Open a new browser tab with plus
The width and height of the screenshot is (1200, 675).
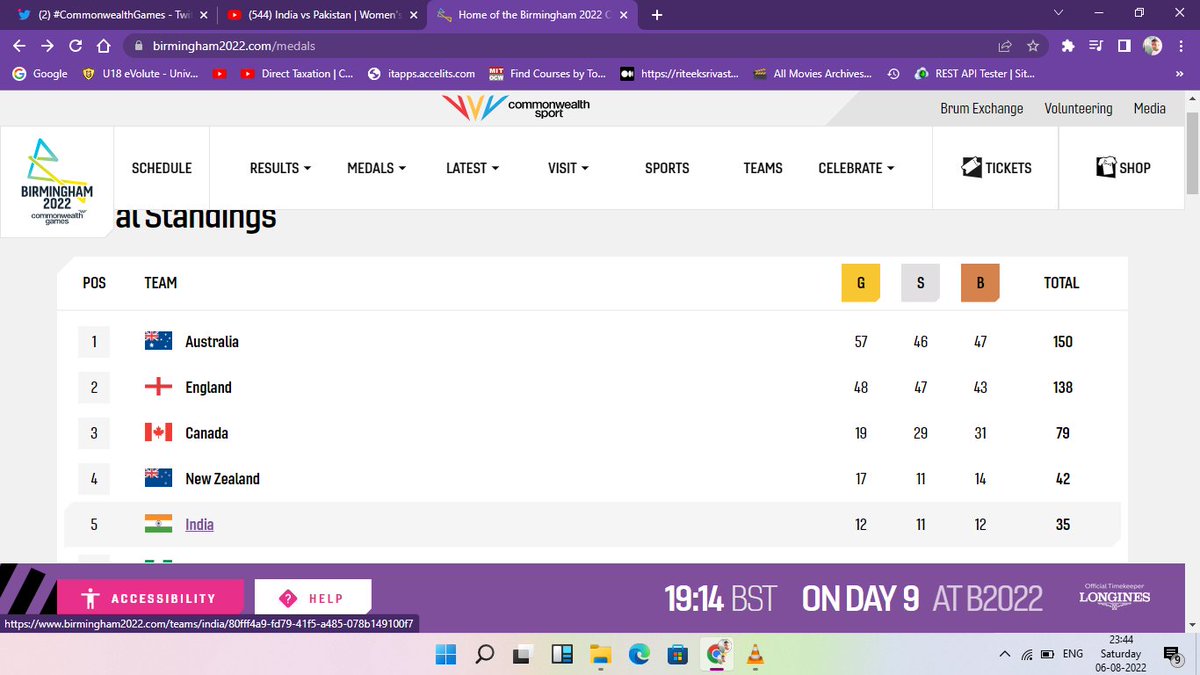[657, 15]
